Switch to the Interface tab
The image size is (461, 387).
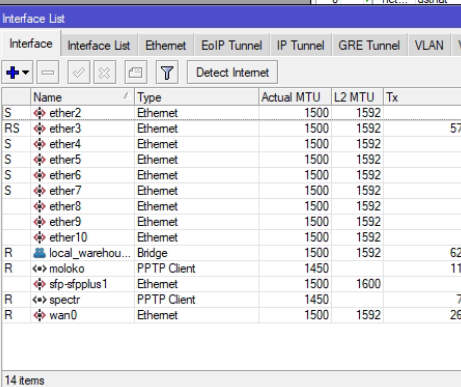click(31, 44)
